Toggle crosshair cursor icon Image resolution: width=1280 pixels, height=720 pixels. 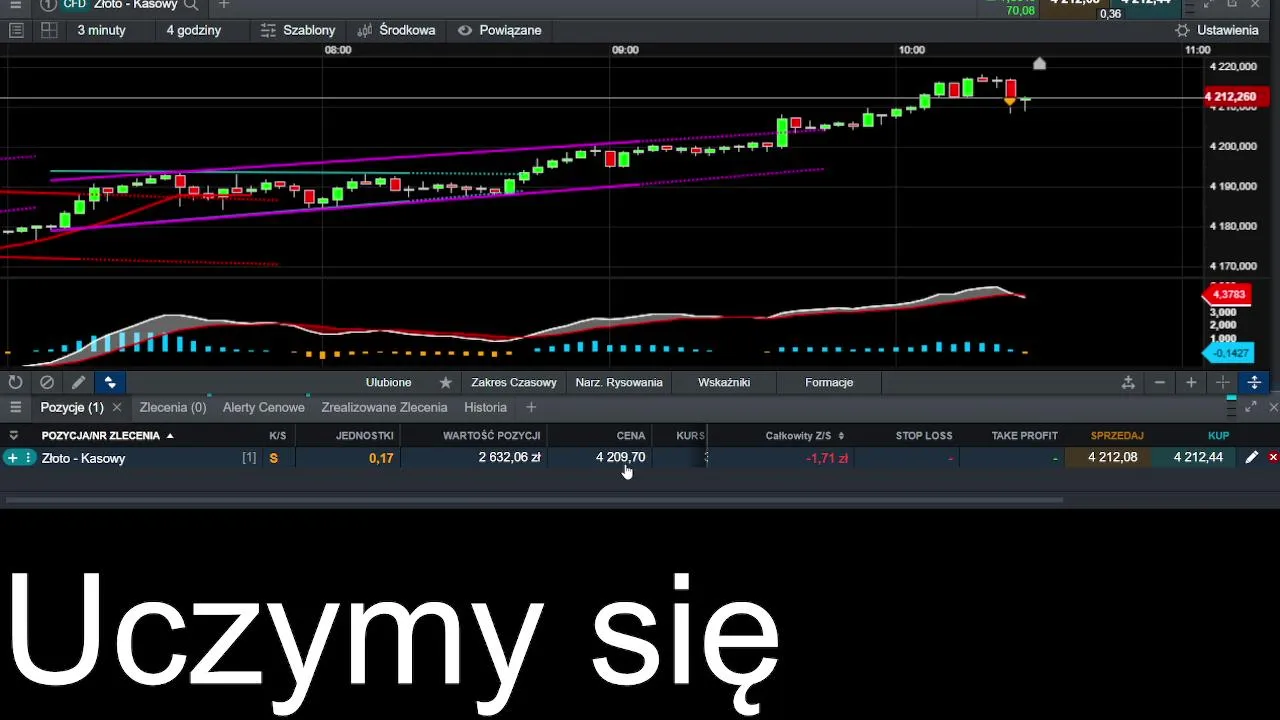pos(1222,382)
